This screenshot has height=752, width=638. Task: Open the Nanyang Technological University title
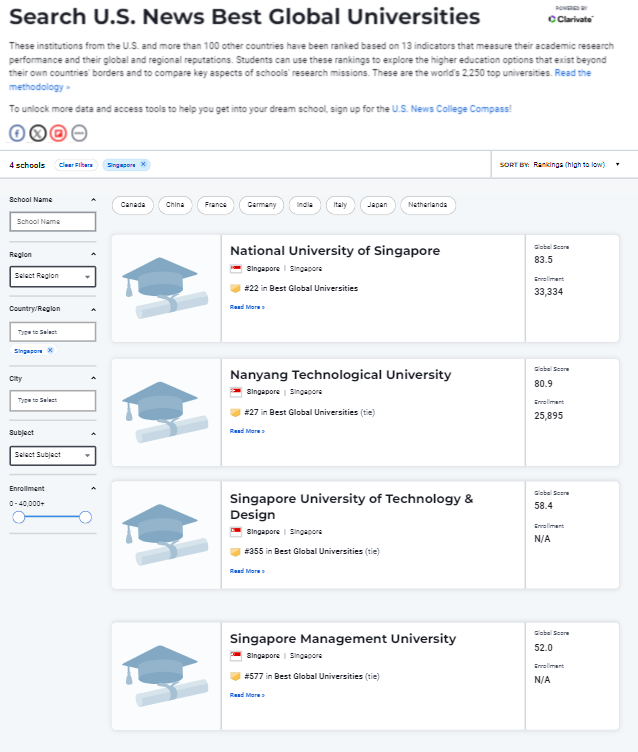tap(341, 375)
